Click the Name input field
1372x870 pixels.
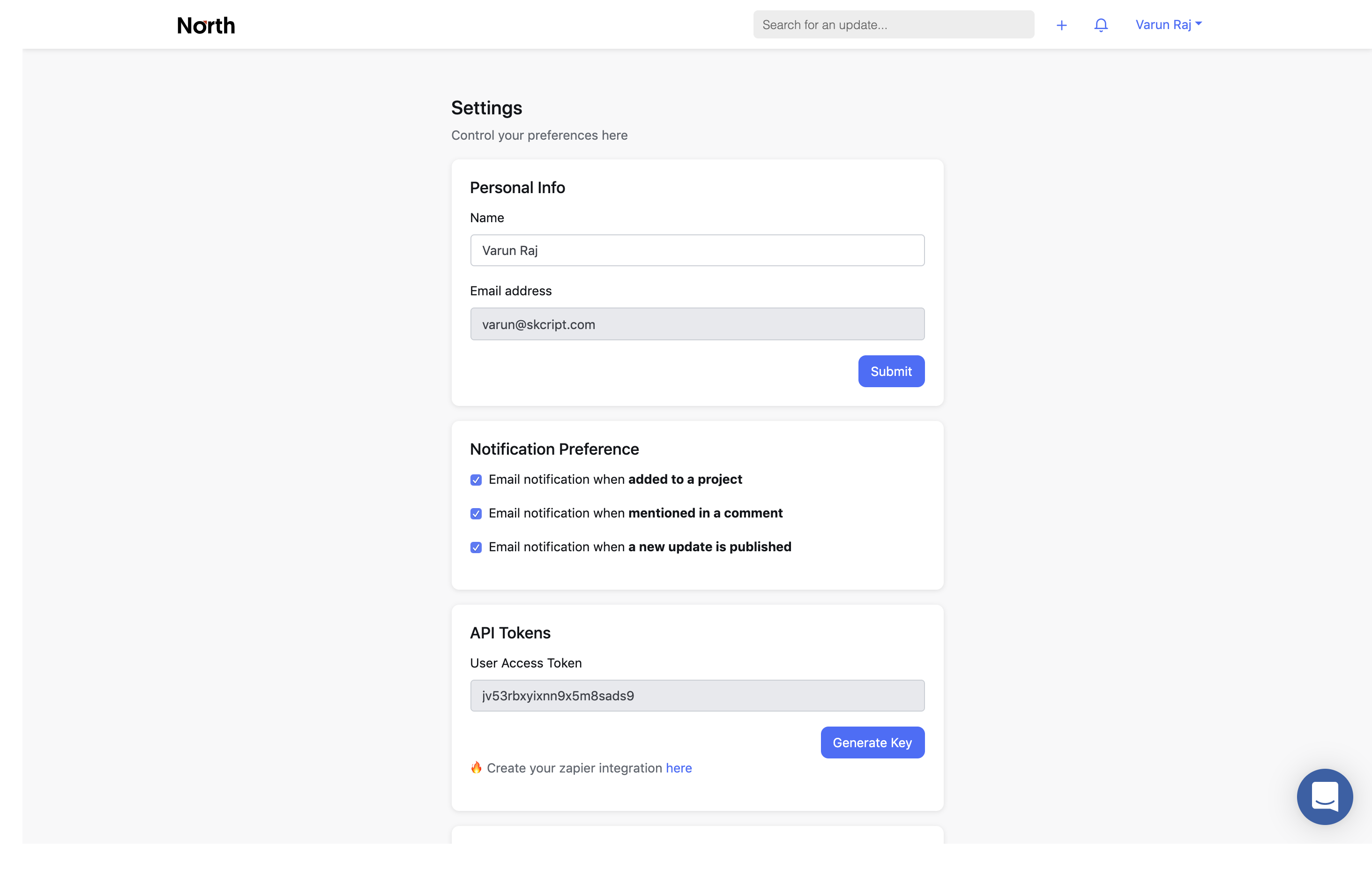point(697,250)
